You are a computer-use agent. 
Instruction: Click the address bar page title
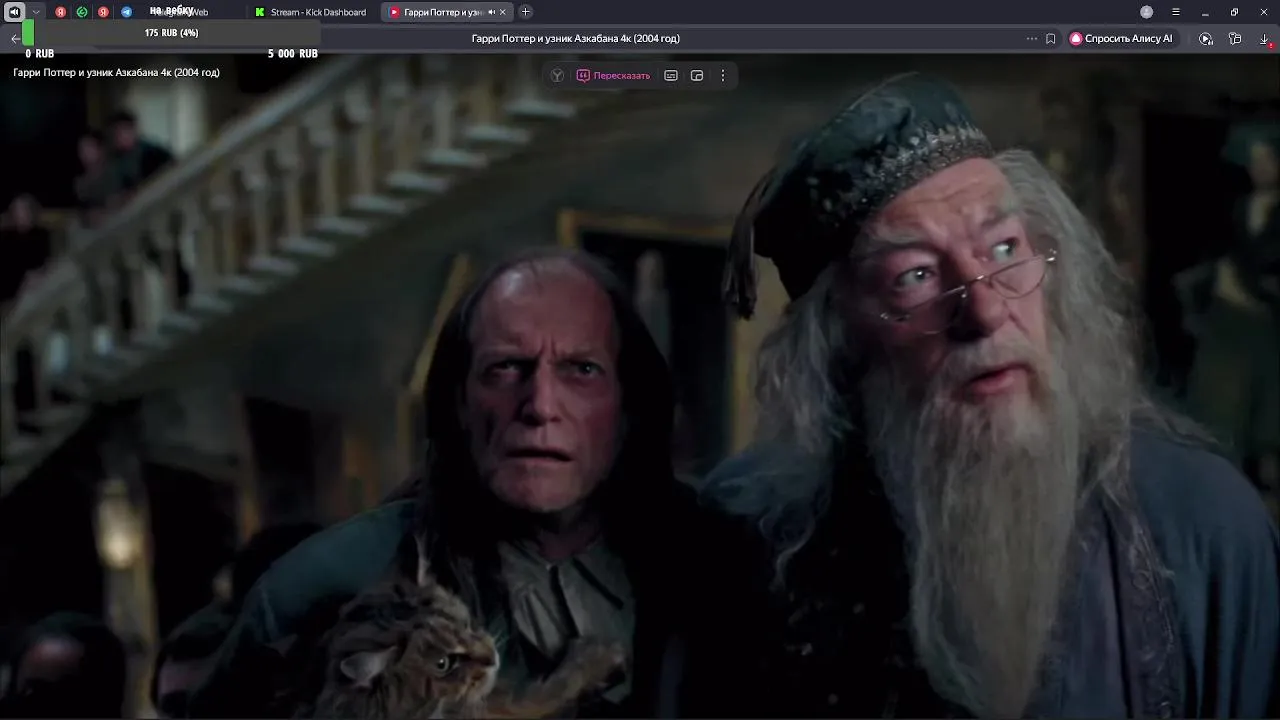576,38
